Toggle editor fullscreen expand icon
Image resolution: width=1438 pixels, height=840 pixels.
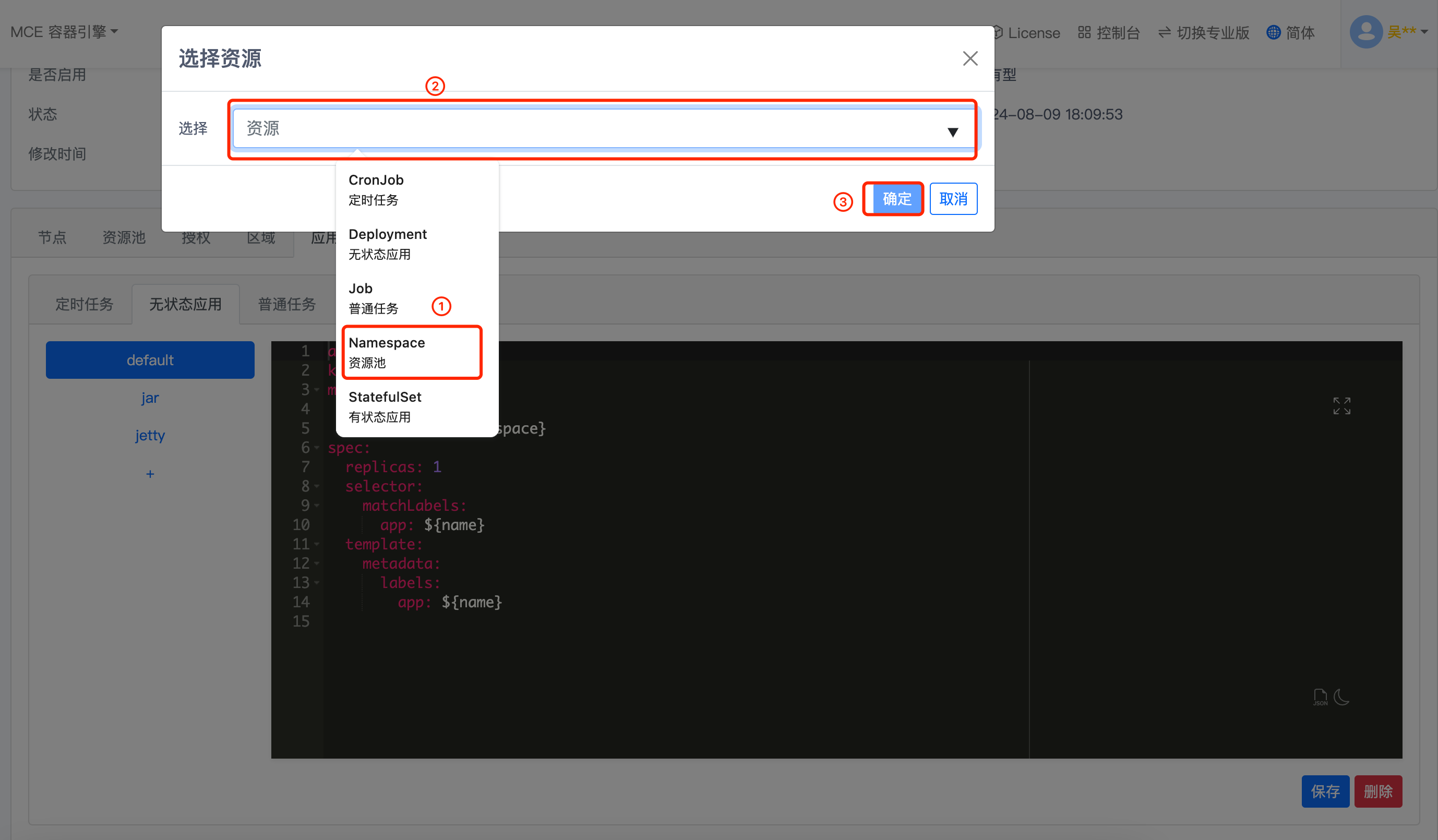[1341, 406]
